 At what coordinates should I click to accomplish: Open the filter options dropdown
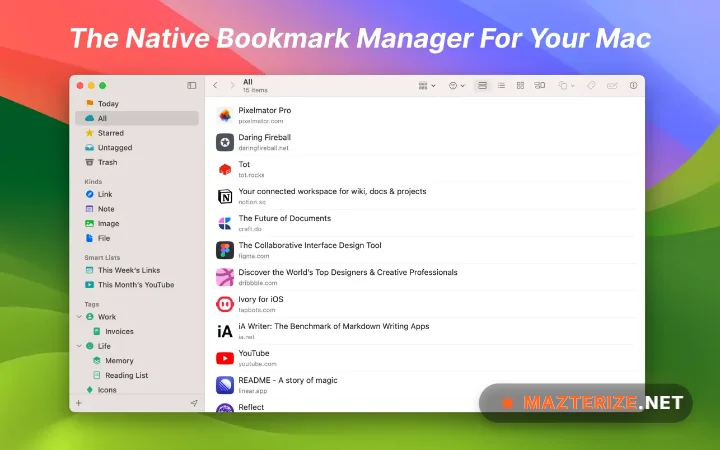coord(456,85)
